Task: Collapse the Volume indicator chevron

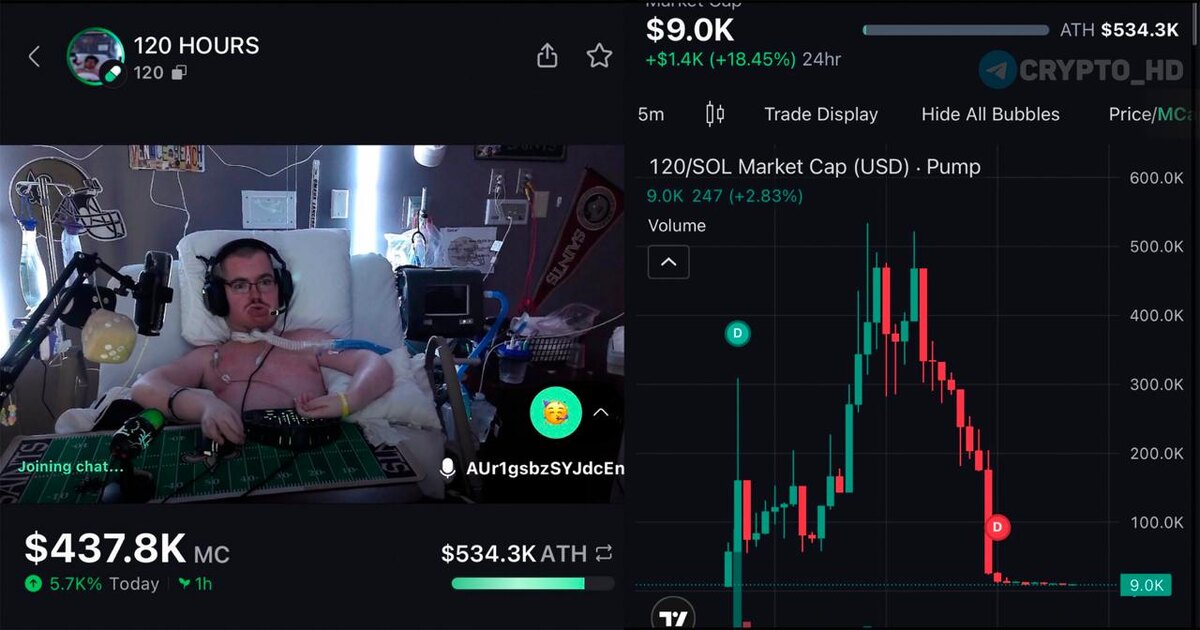Action: click(668, 263)
